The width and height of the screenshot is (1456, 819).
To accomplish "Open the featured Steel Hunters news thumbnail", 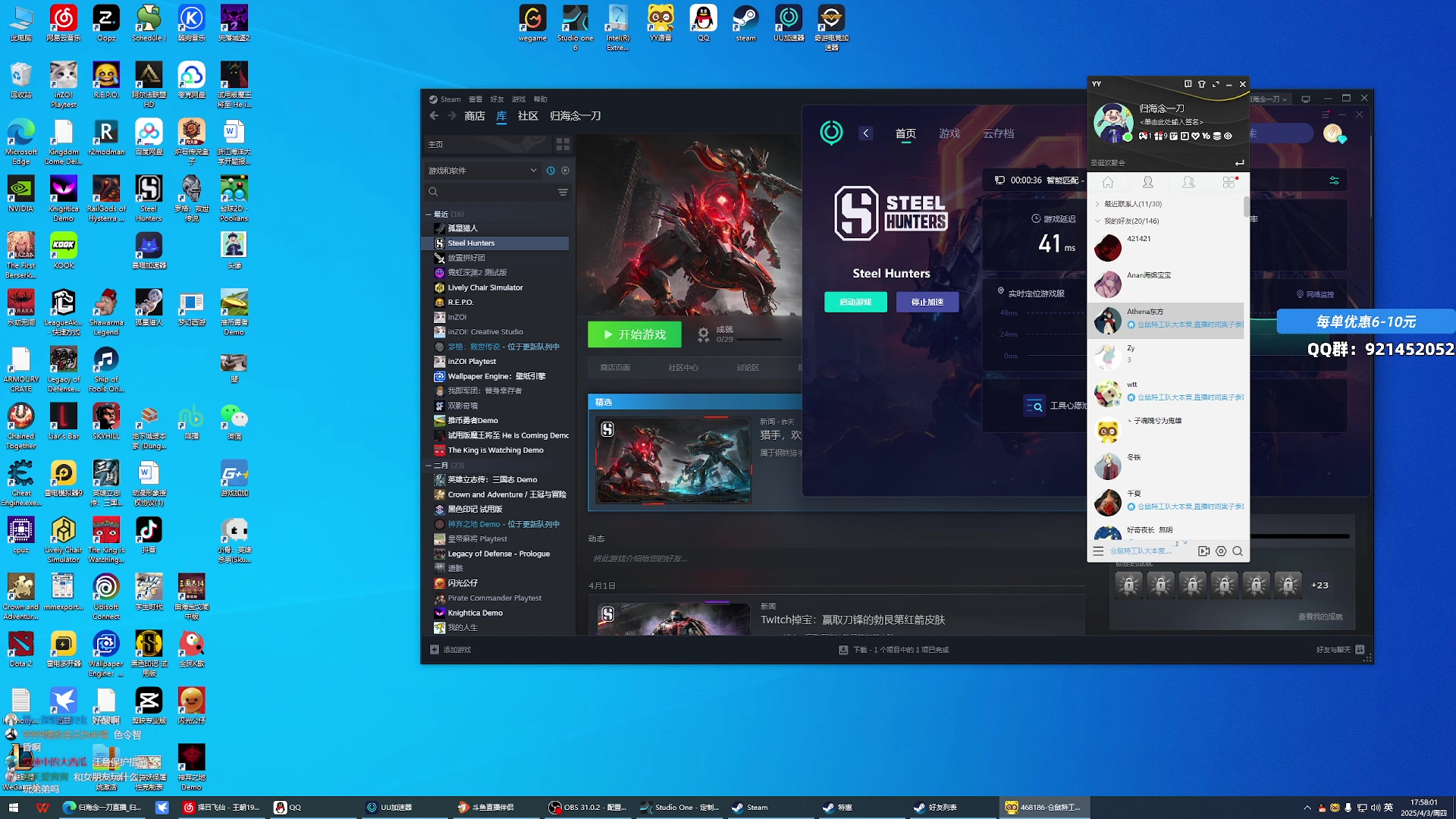I will tap(673, 460).
